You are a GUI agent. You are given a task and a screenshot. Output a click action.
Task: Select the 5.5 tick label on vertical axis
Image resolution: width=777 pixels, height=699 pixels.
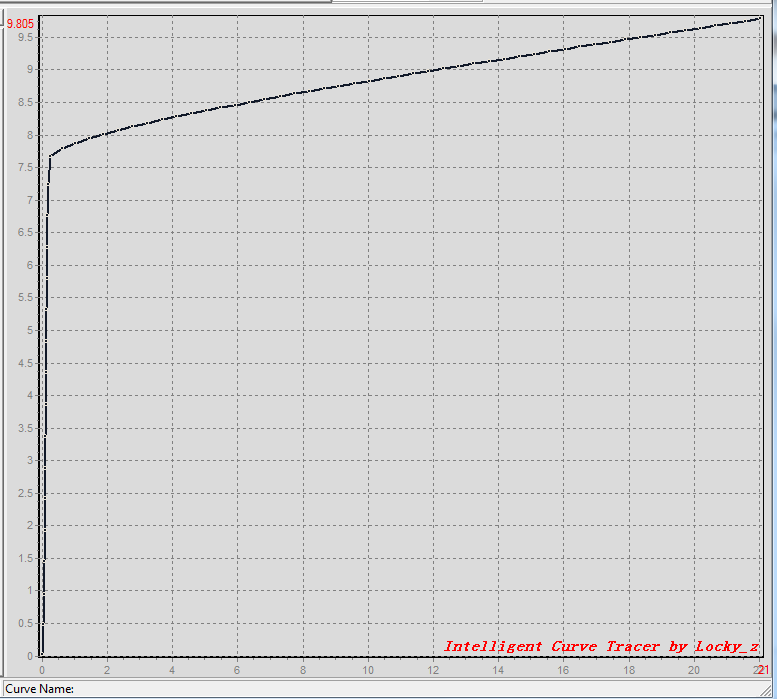pyautogui.click(x=26, y=297)
